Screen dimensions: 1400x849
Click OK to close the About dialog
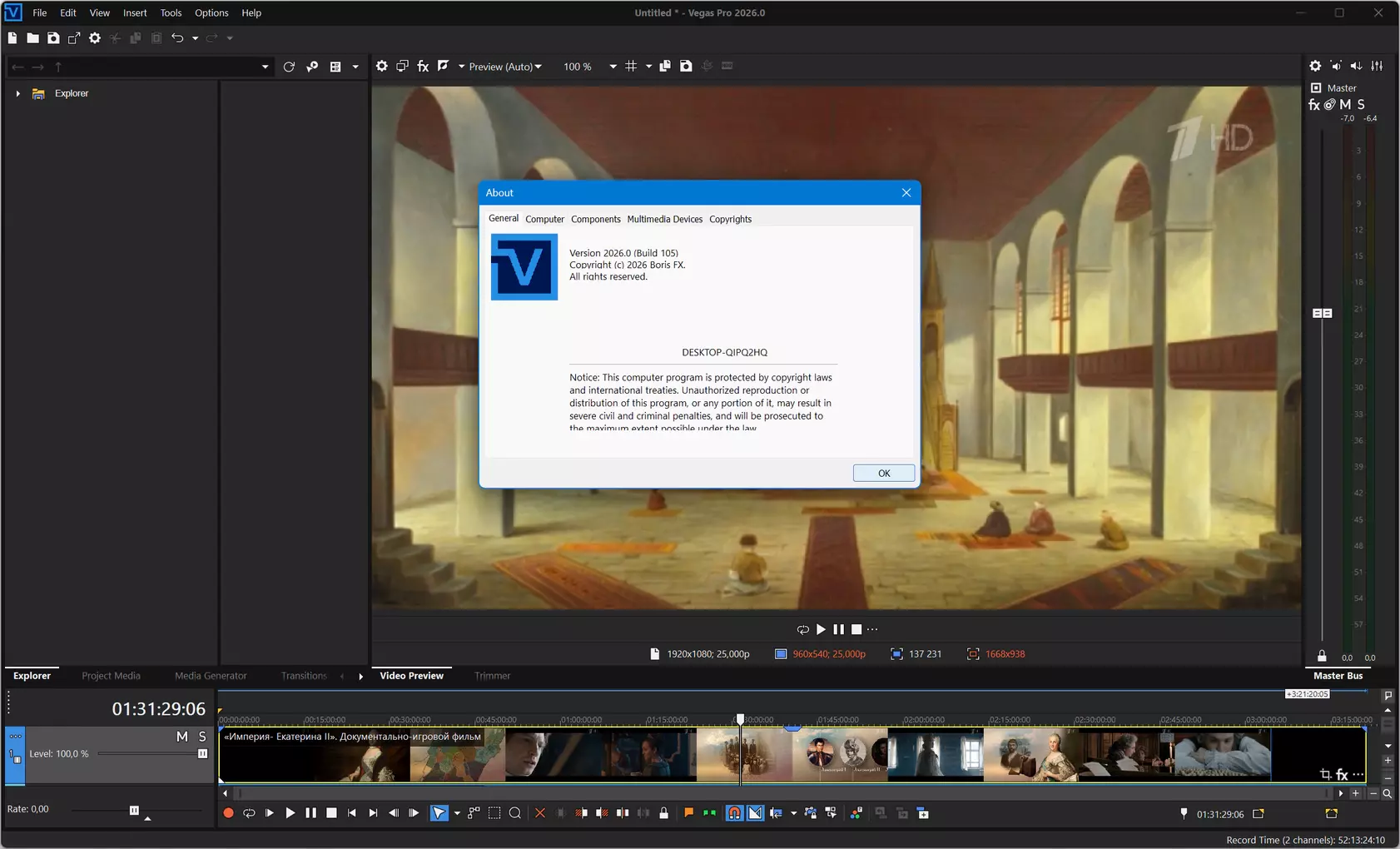(x=884, y=474)
